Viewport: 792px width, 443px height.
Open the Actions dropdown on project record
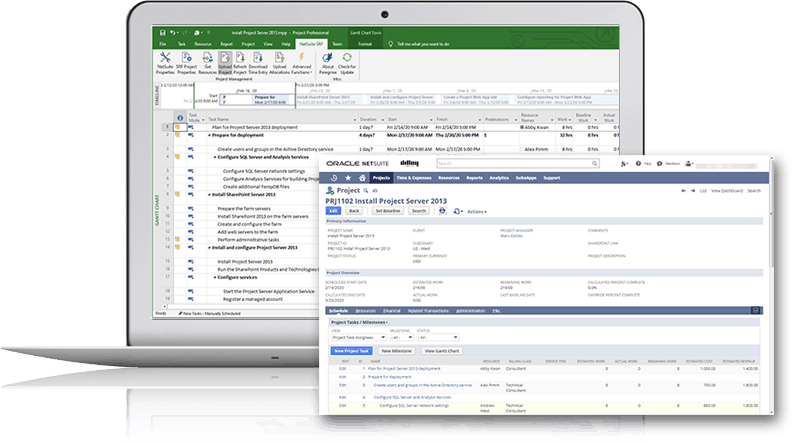click(477, 212)
